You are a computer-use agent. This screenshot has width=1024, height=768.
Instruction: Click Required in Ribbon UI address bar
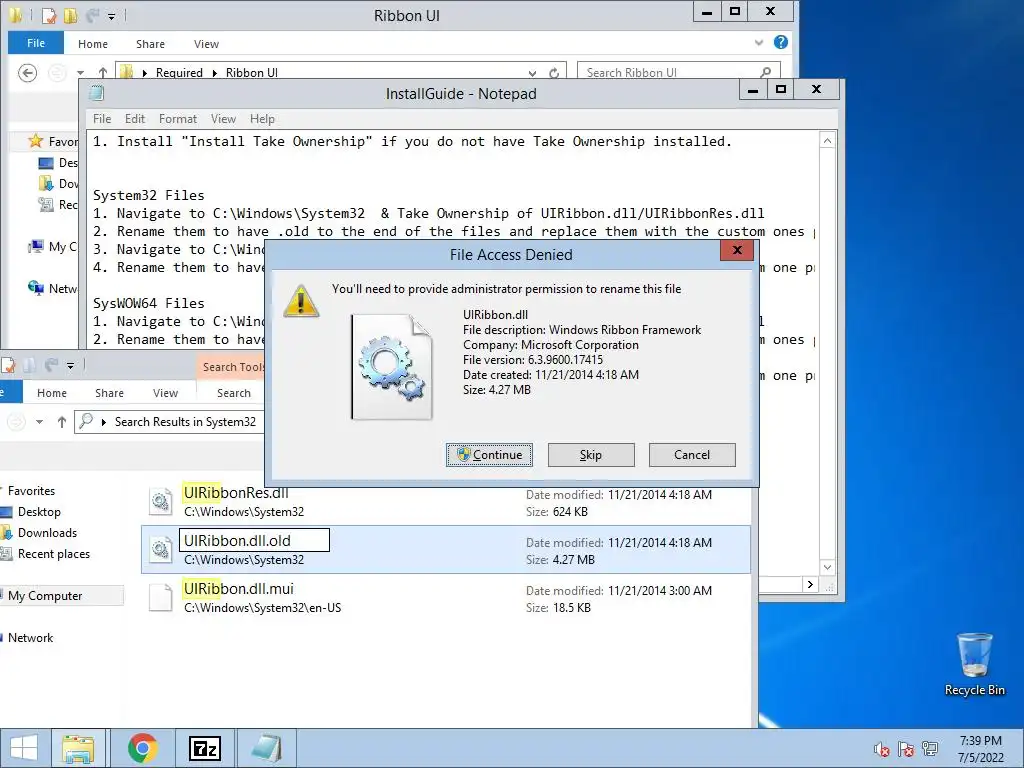point(179,72)
